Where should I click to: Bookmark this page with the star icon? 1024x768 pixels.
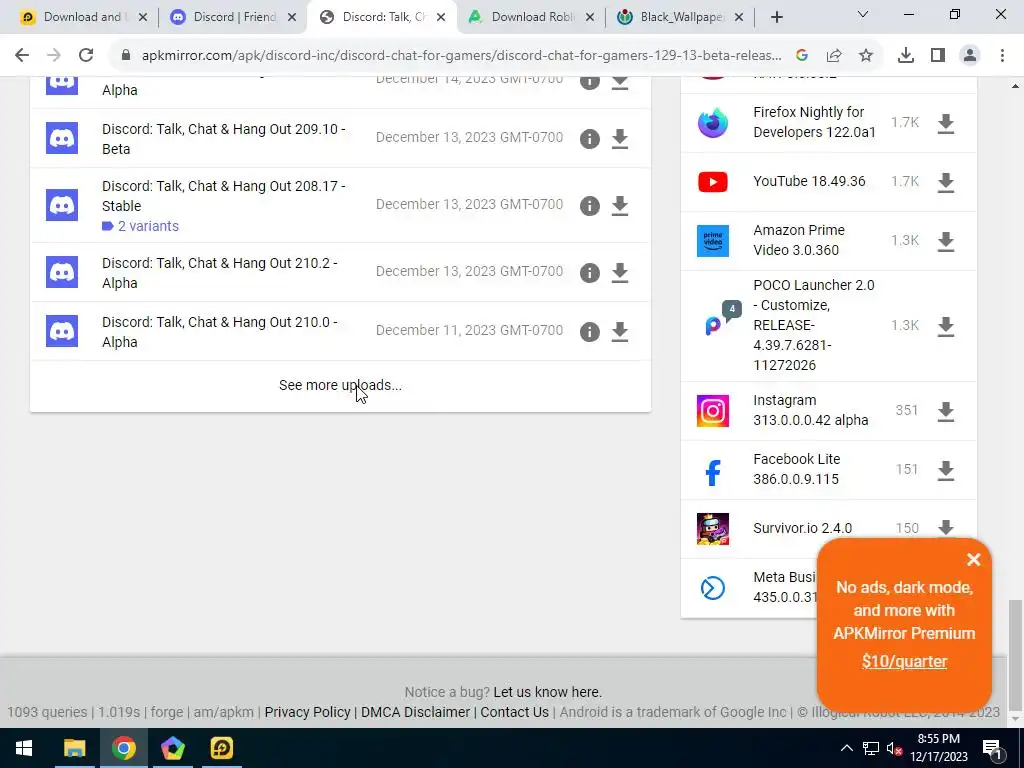[865, 56]
